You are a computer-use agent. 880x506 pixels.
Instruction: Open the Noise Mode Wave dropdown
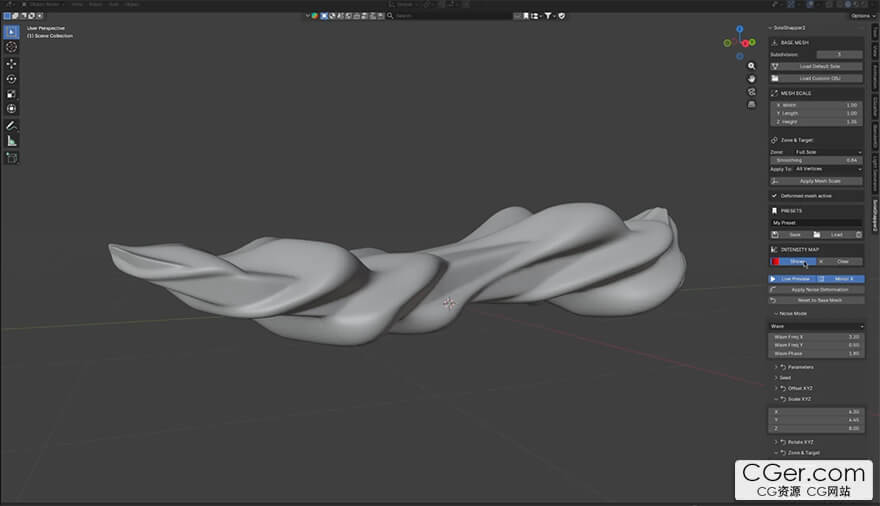tap(816, 326)
